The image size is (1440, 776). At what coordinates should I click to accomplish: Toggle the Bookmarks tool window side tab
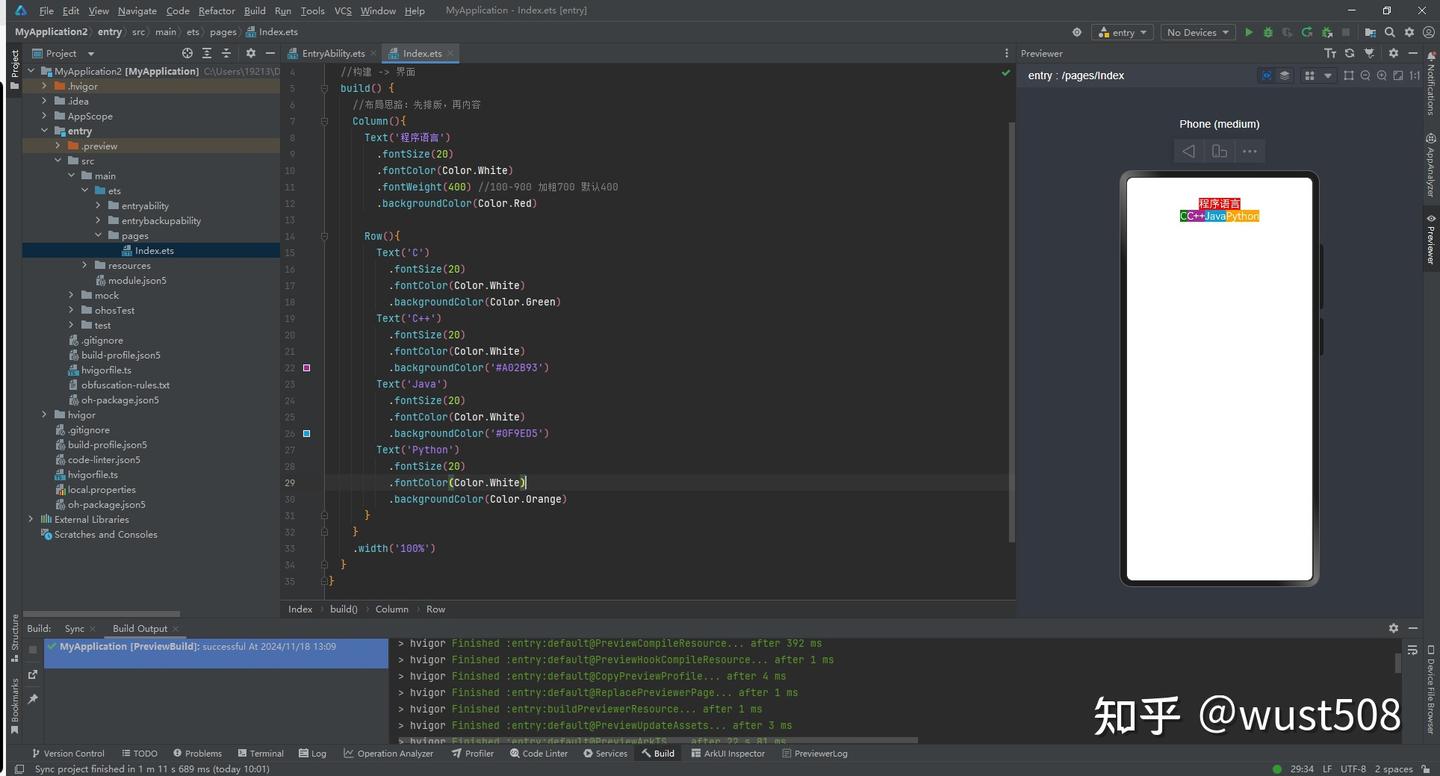click(x=14, y=706)
